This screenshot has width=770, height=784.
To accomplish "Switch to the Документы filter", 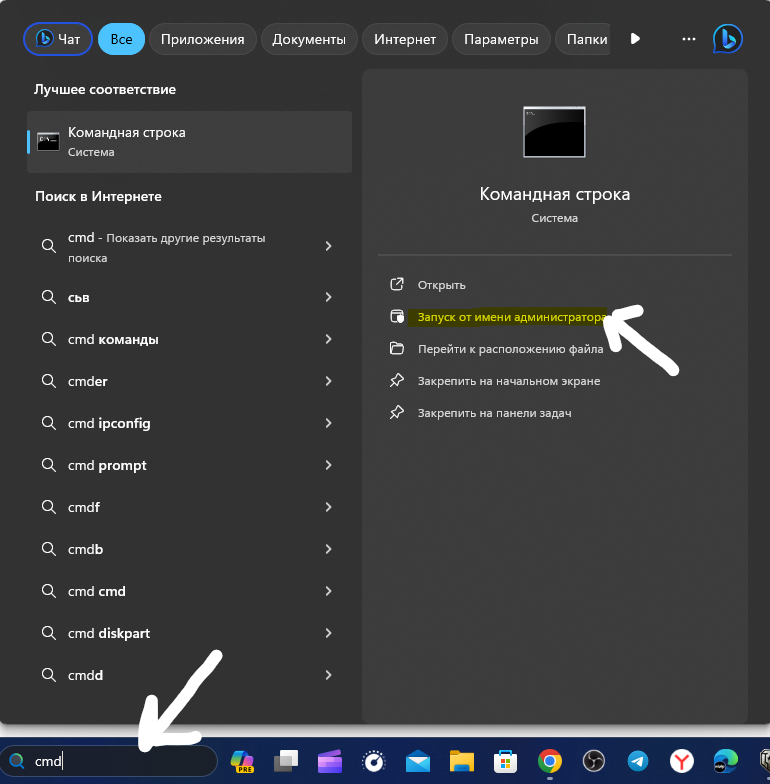I will click(309, 39).
